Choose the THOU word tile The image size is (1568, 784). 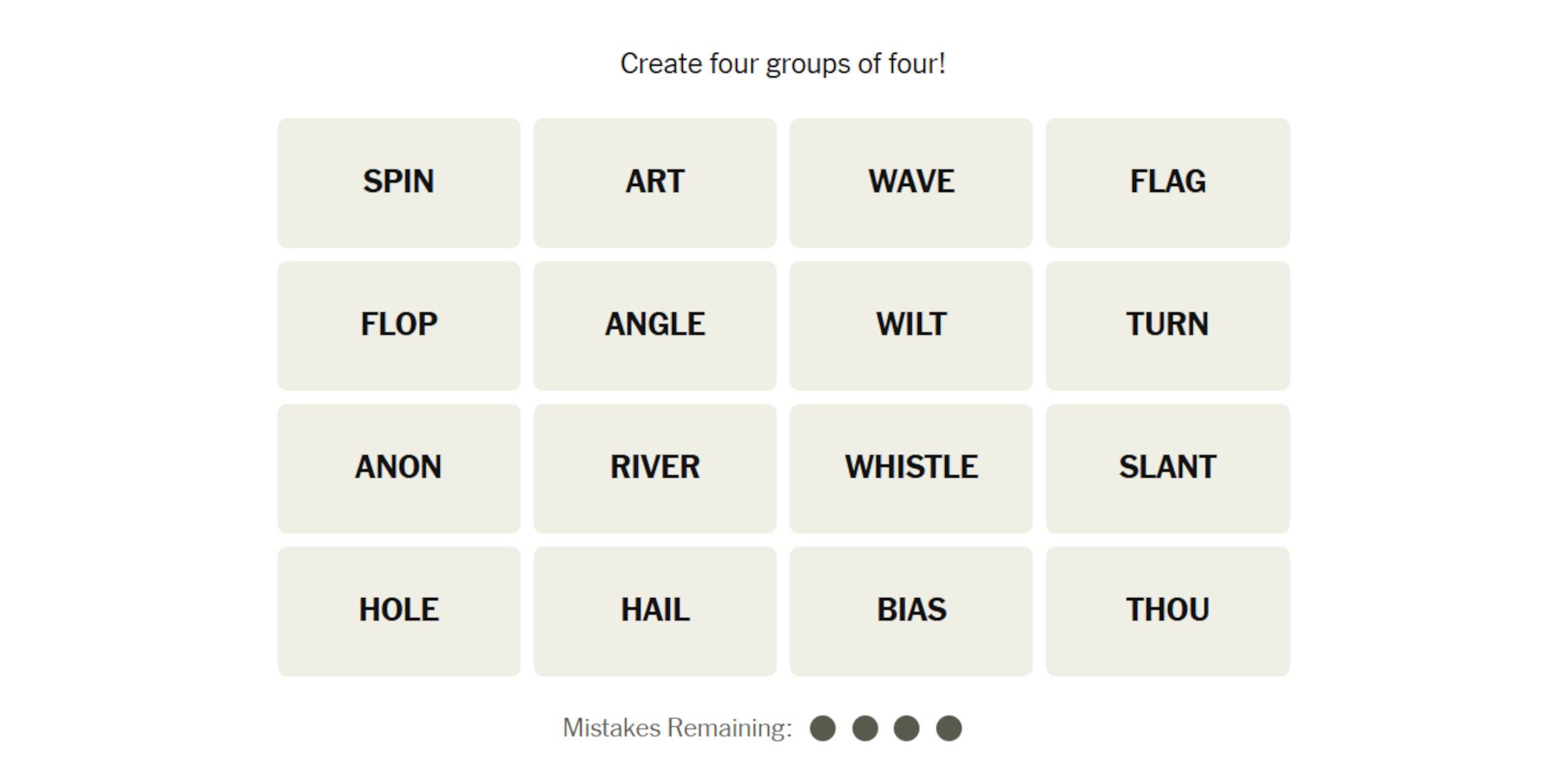coord(1167,611)
